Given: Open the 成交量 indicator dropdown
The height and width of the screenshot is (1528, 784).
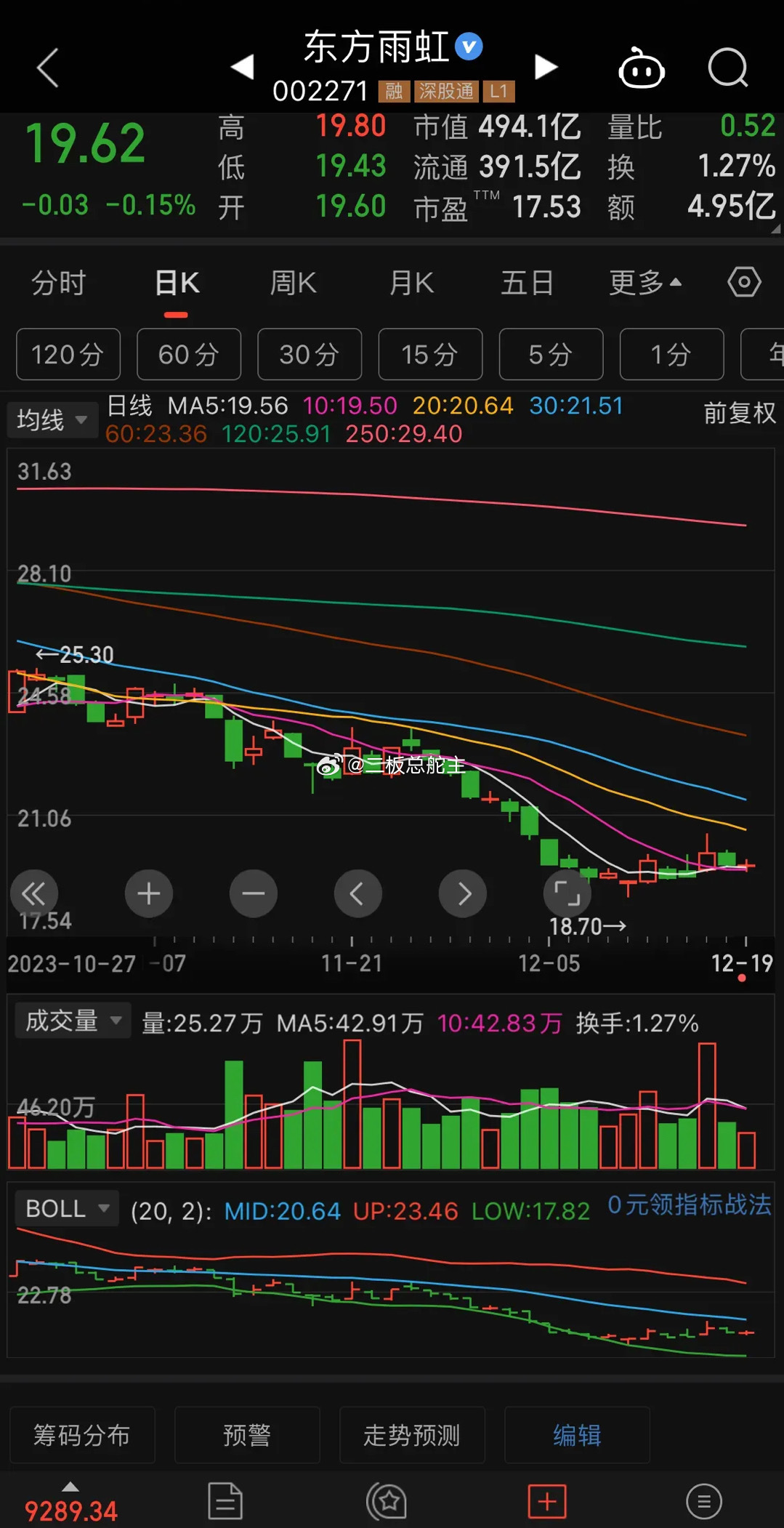Looking at the screenshot, I should (x=73, y=1021).
